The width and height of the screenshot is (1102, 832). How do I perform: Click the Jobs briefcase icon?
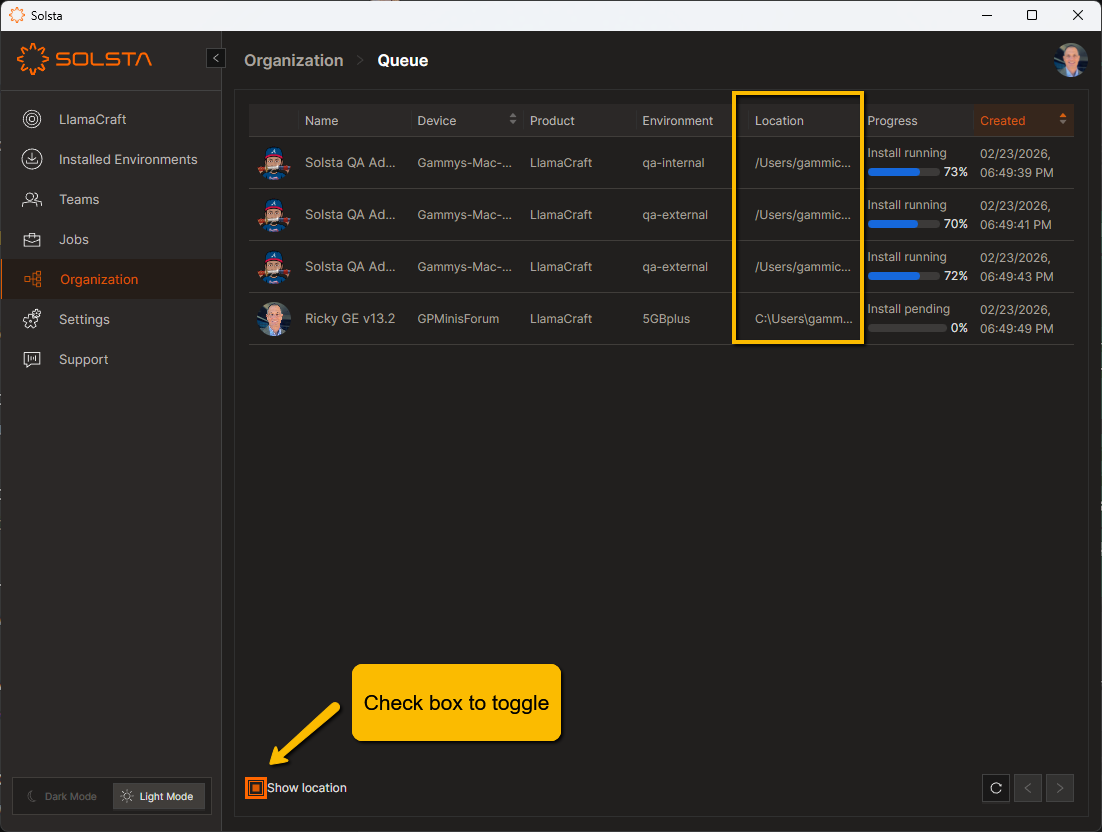click(32, 240)
